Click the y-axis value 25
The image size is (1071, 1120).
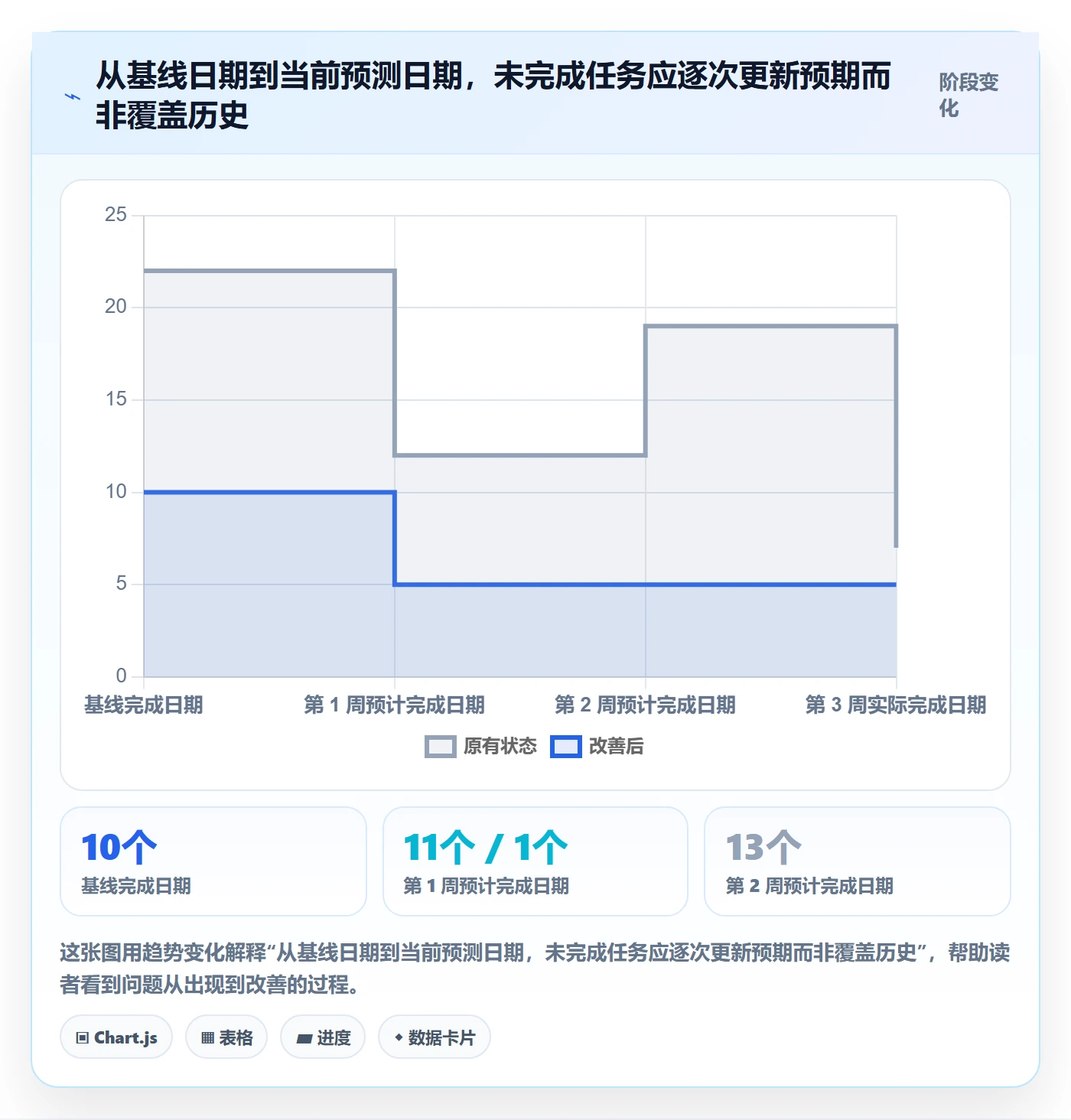tap(116, 215)
